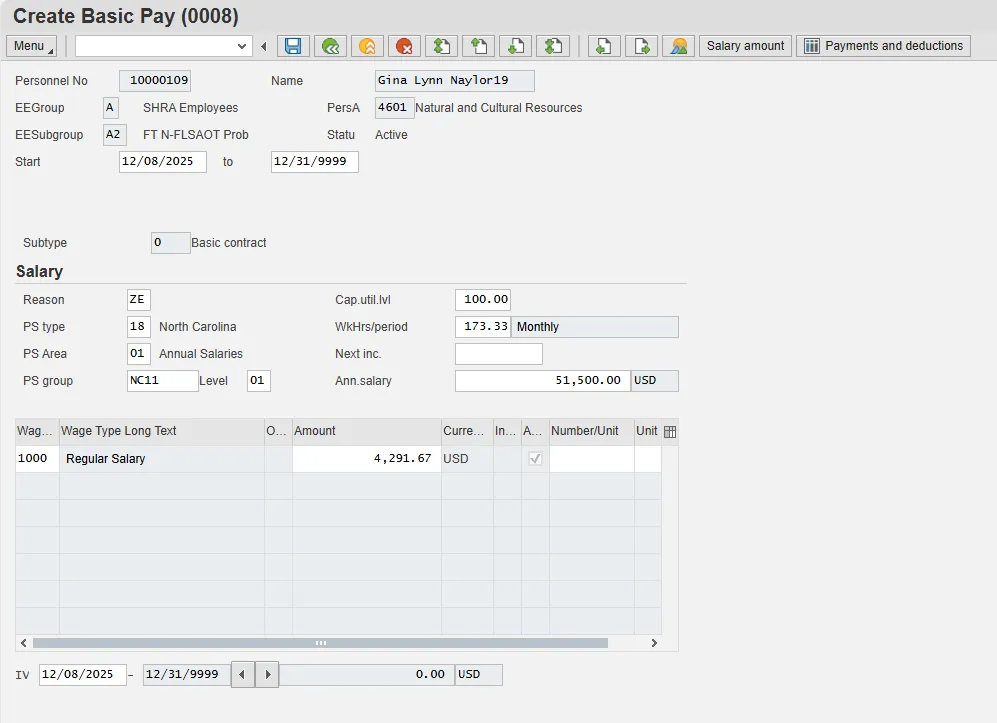The image size is (997, 723).
Task: Collapse the command field using the left triangle
Action: click(264, 46)
